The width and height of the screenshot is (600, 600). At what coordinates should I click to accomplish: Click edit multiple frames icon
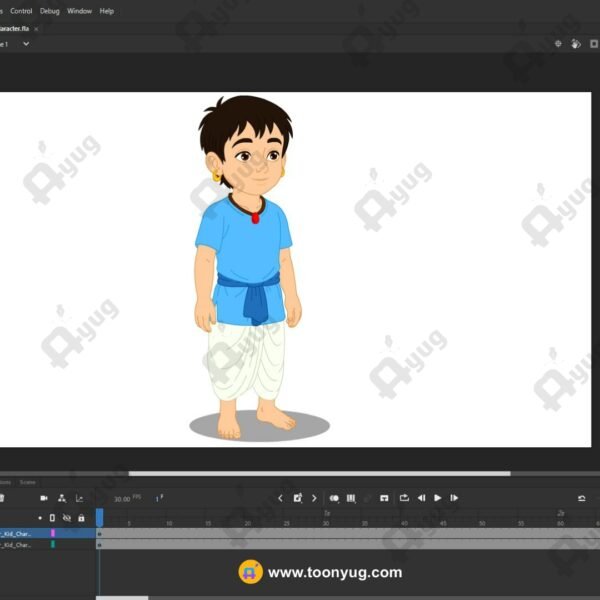(351, 498)
